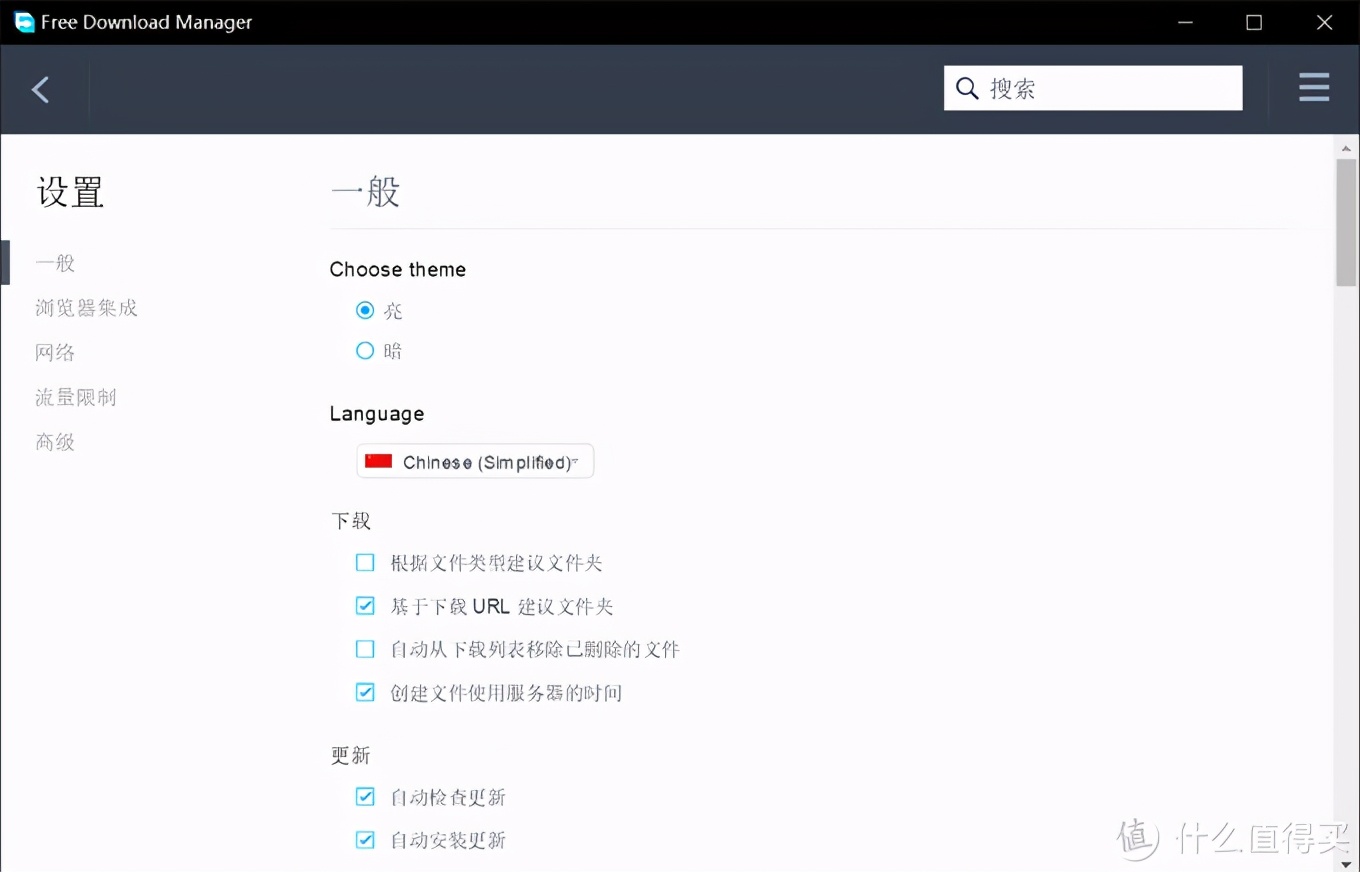Enable 根据文件类型建议文件夹 checkbox

365,562
